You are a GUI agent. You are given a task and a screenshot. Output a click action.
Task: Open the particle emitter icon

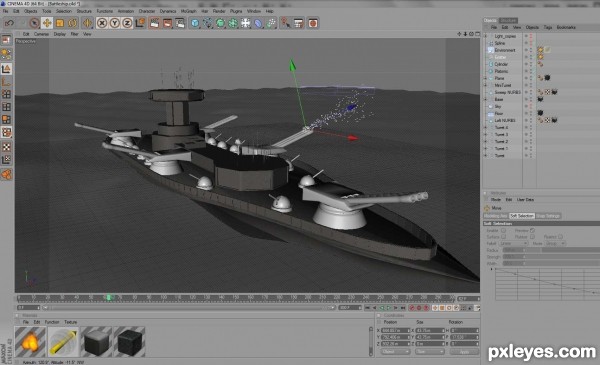pyautogui.click(x=271, y=23)
